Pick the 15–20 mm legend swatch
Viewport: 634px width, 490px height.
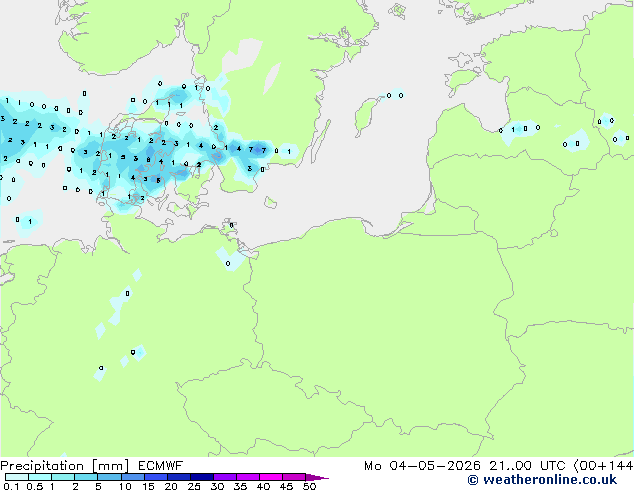pyautogui.click(x=155, y=477)
